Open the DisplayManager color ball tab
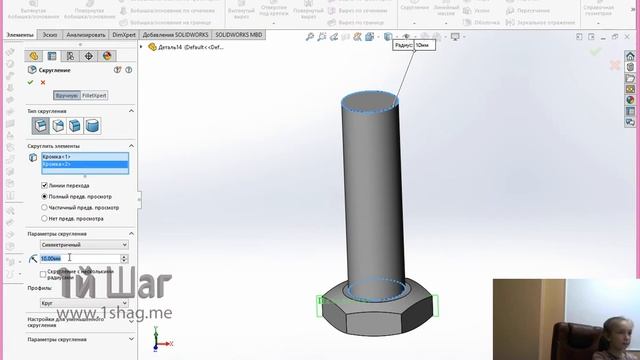This screenshot has height=360, width=640. tap(107, 56)
